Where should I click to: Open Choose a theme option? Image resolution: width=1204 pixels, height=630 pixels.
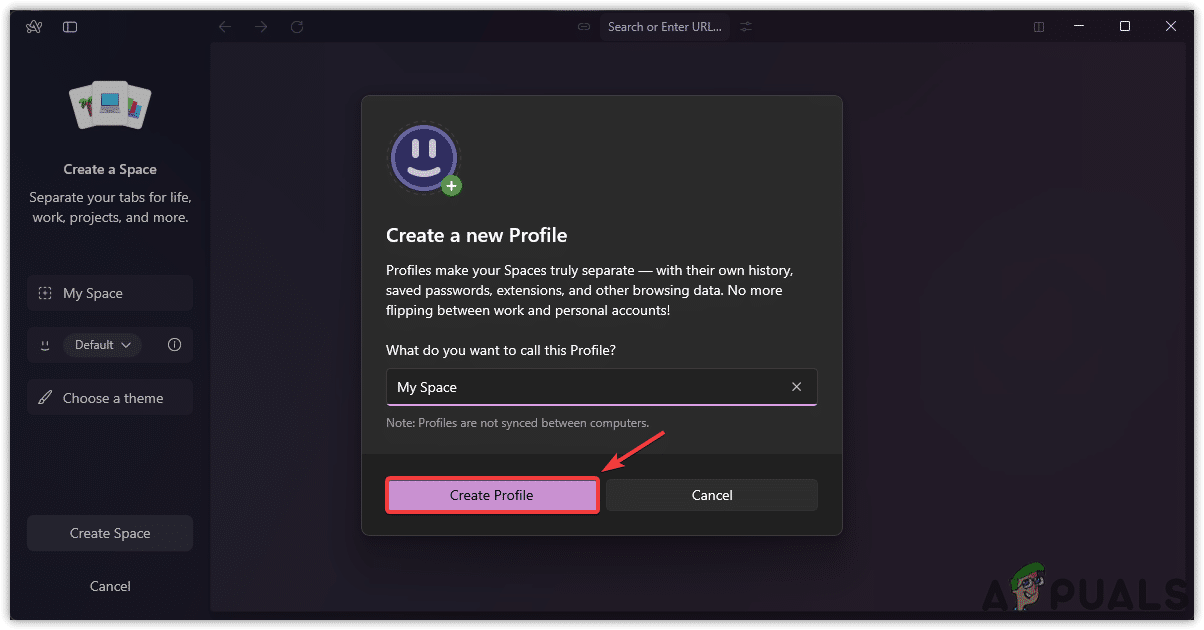tap(110, 398)
